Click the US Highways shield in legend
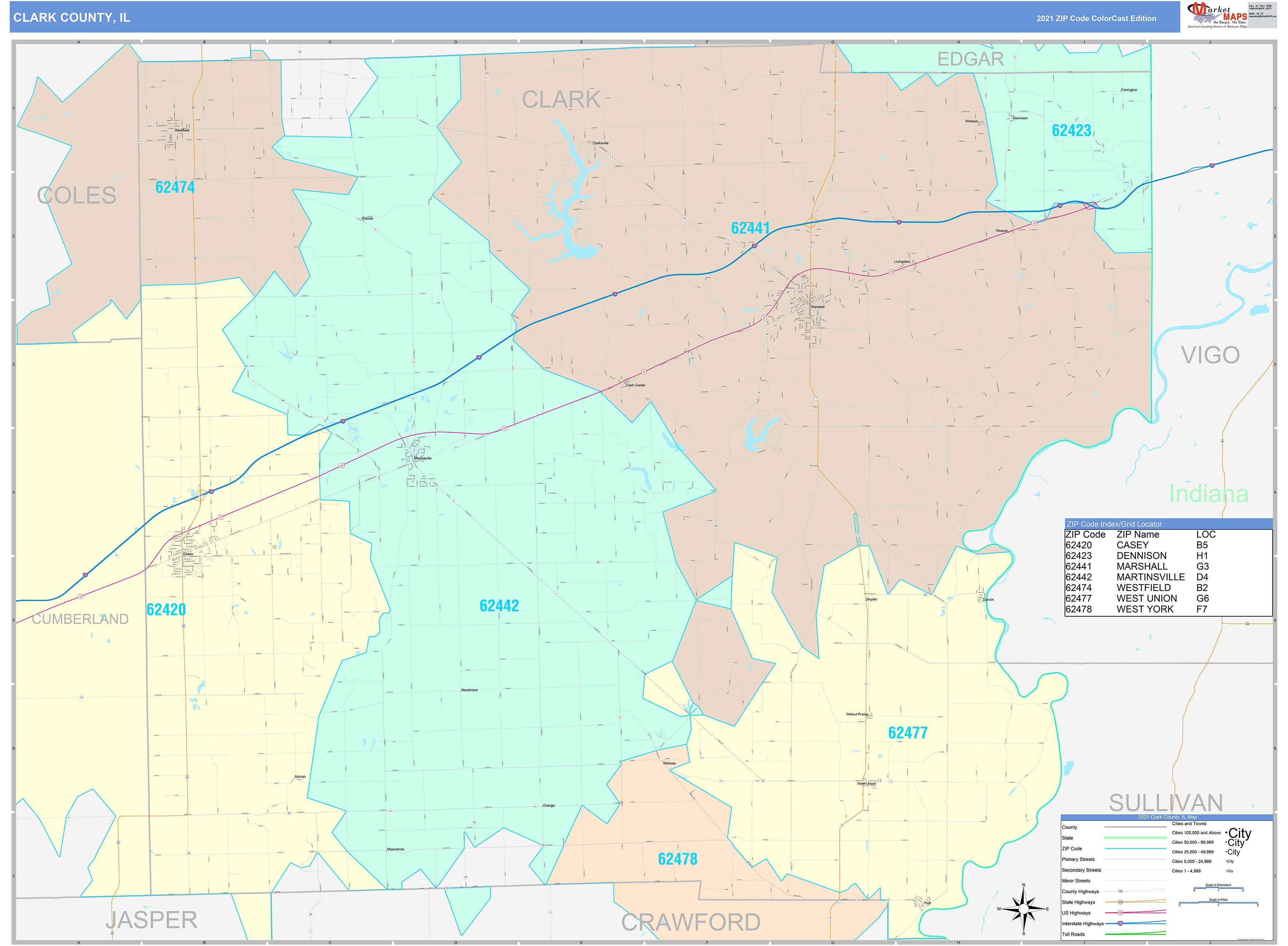 tap(1120, 913)
